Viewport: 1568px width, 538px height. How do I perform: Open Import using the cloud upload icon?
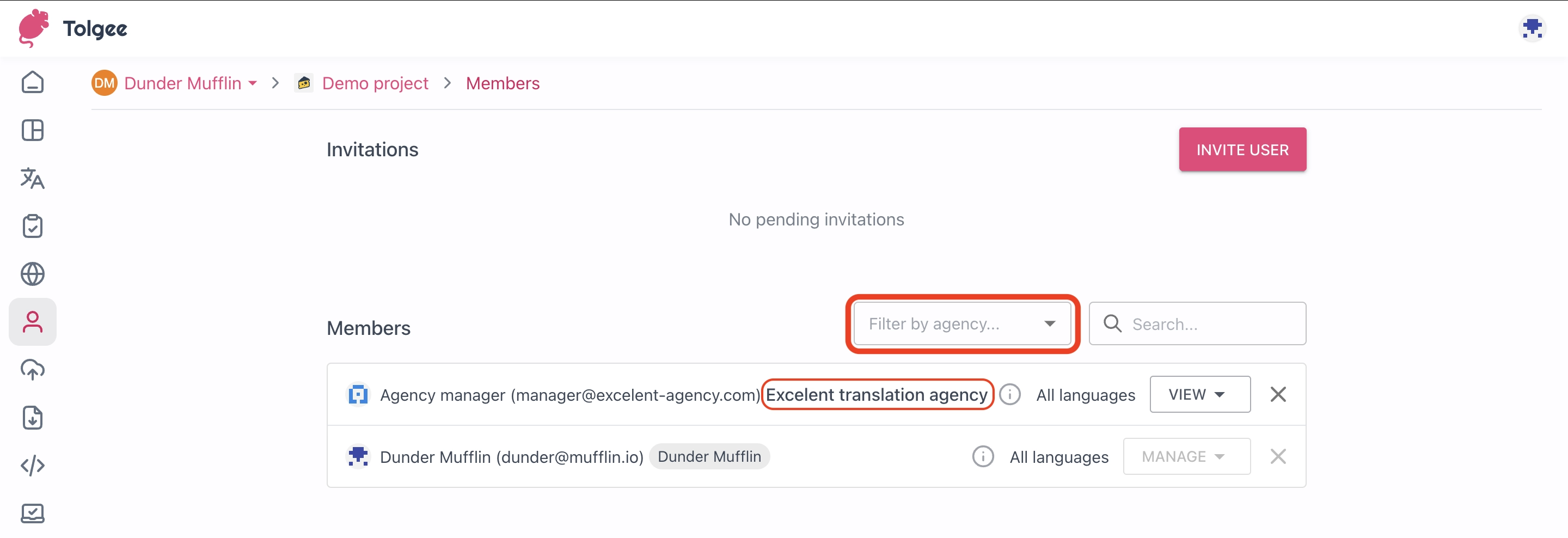coord(32,369)
